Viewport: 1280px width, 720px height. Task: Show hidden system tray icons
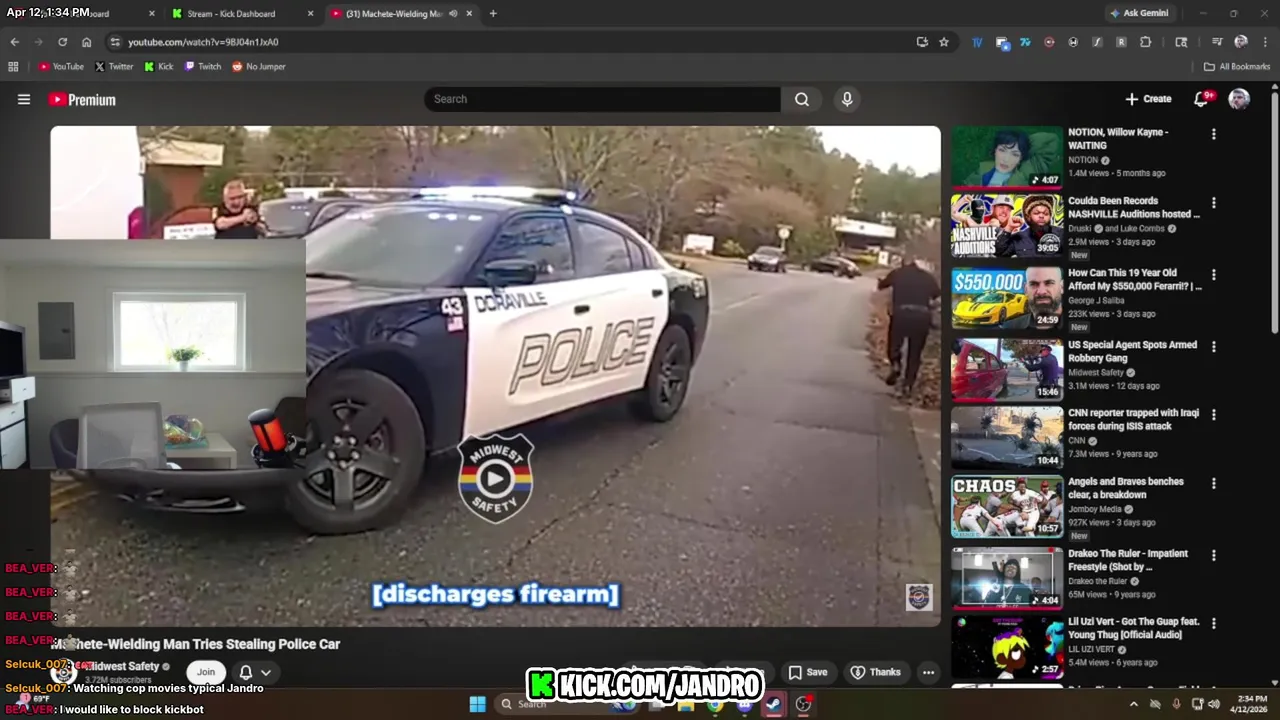1133,704
